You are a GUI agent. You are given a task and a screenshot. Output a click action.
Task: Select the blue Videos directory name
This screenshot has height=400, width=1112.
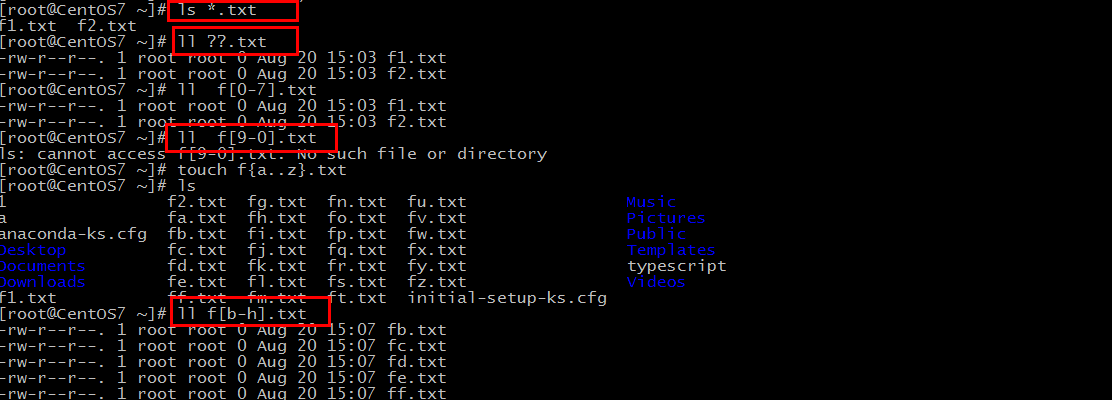coord(656,282)
